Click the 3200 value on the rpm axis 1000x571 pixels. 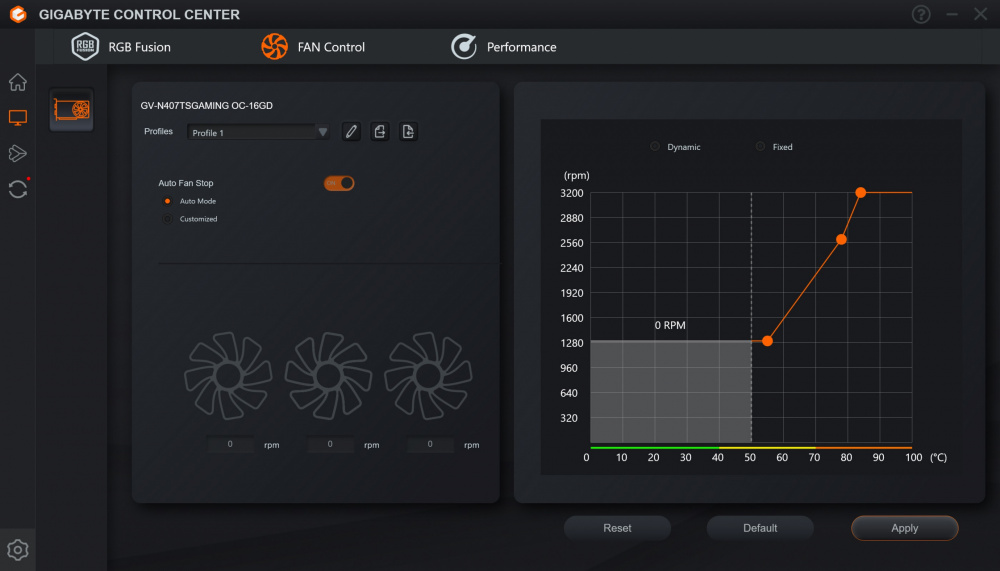(571, 193)
